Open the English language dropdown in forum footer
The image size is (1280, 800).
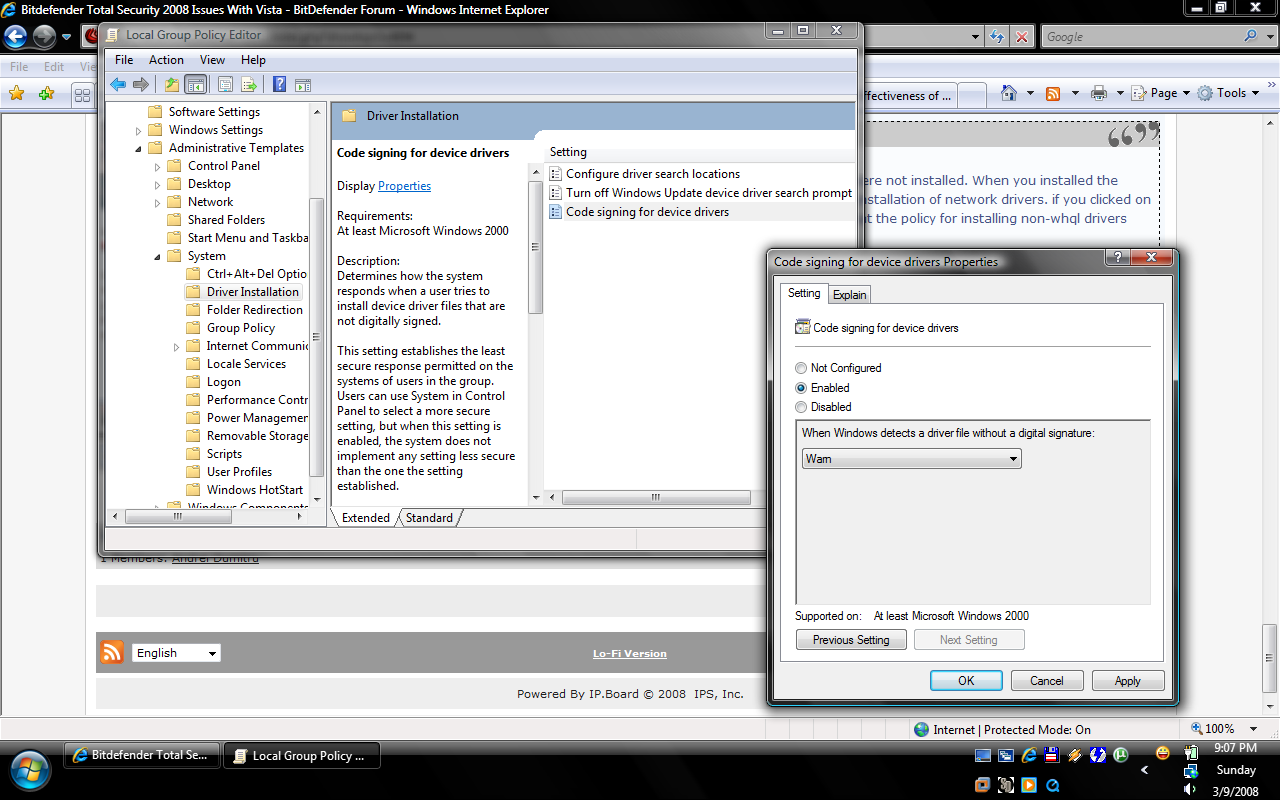pyautogui.click(x=176, y=653)
